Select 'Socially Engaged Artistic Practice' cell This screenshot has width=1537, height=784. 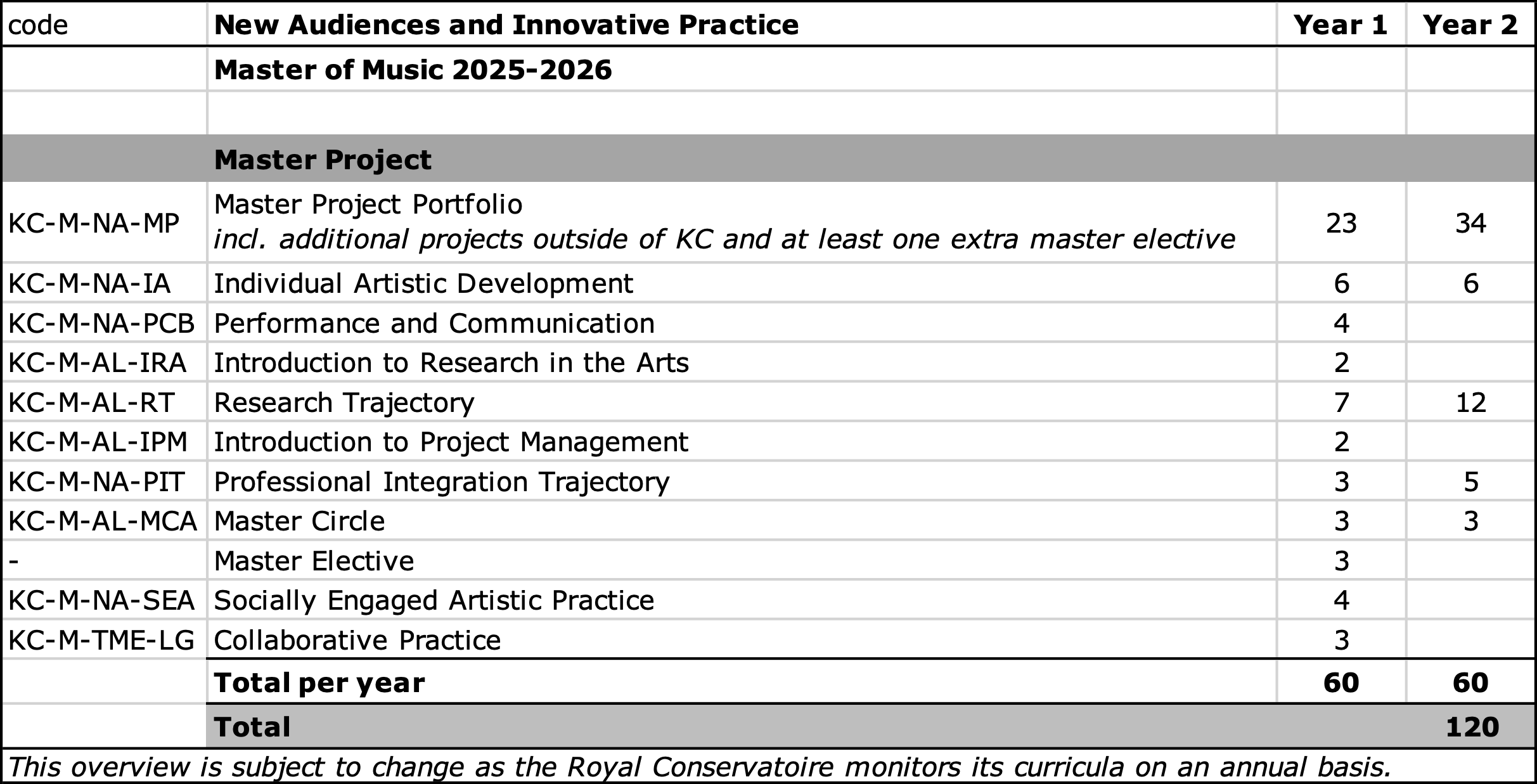(434, 600)
